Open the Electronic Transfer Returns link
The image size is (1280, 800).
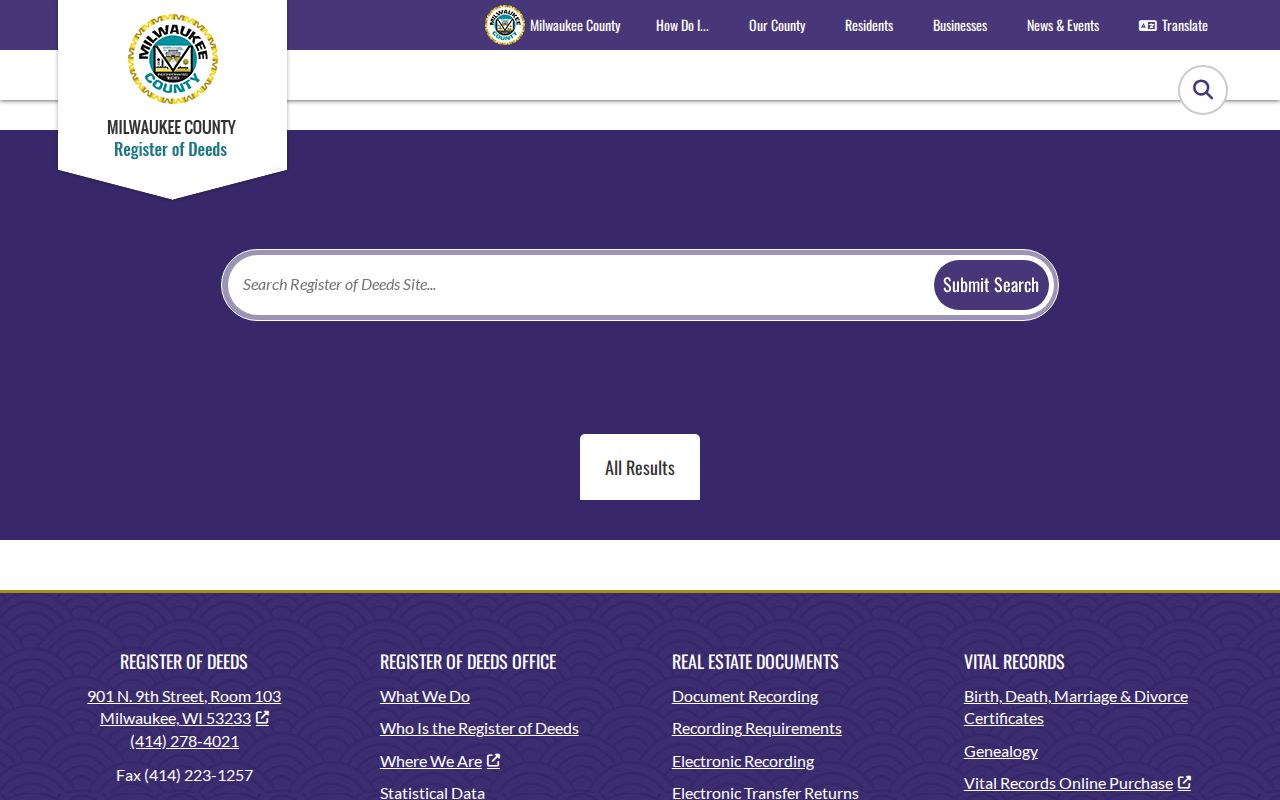point(765,793)
